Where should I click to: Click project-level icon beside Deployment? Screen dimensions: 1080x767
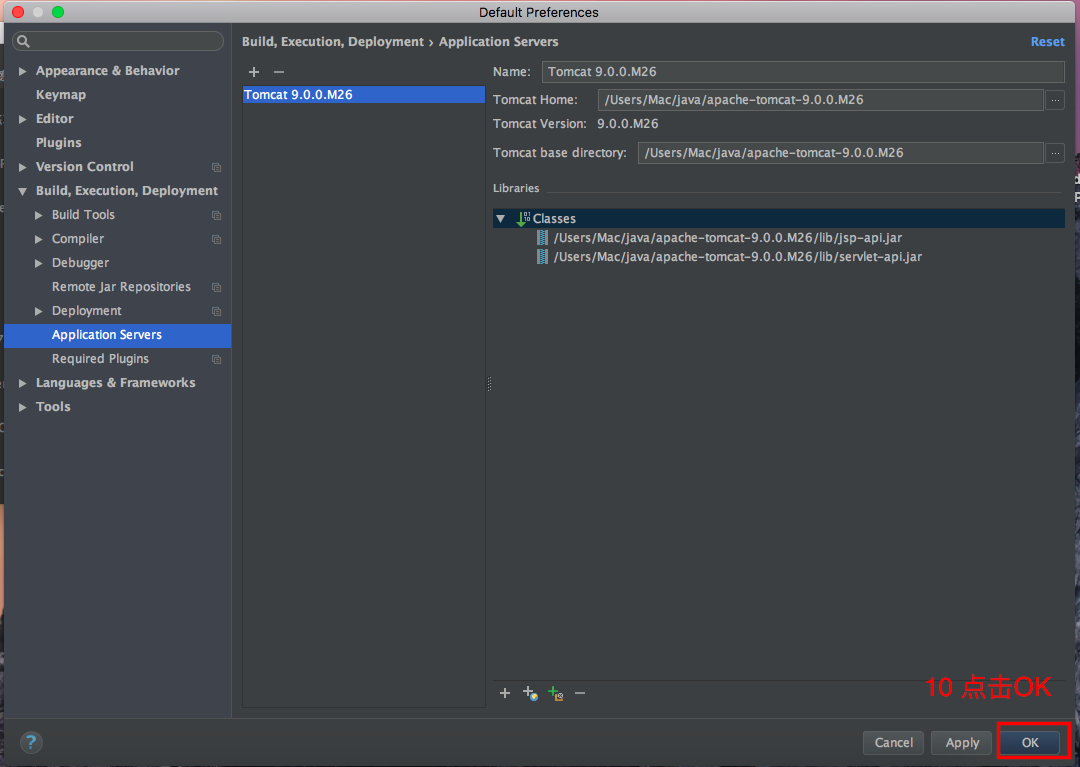pyautogui.click(x=216, y=311)
